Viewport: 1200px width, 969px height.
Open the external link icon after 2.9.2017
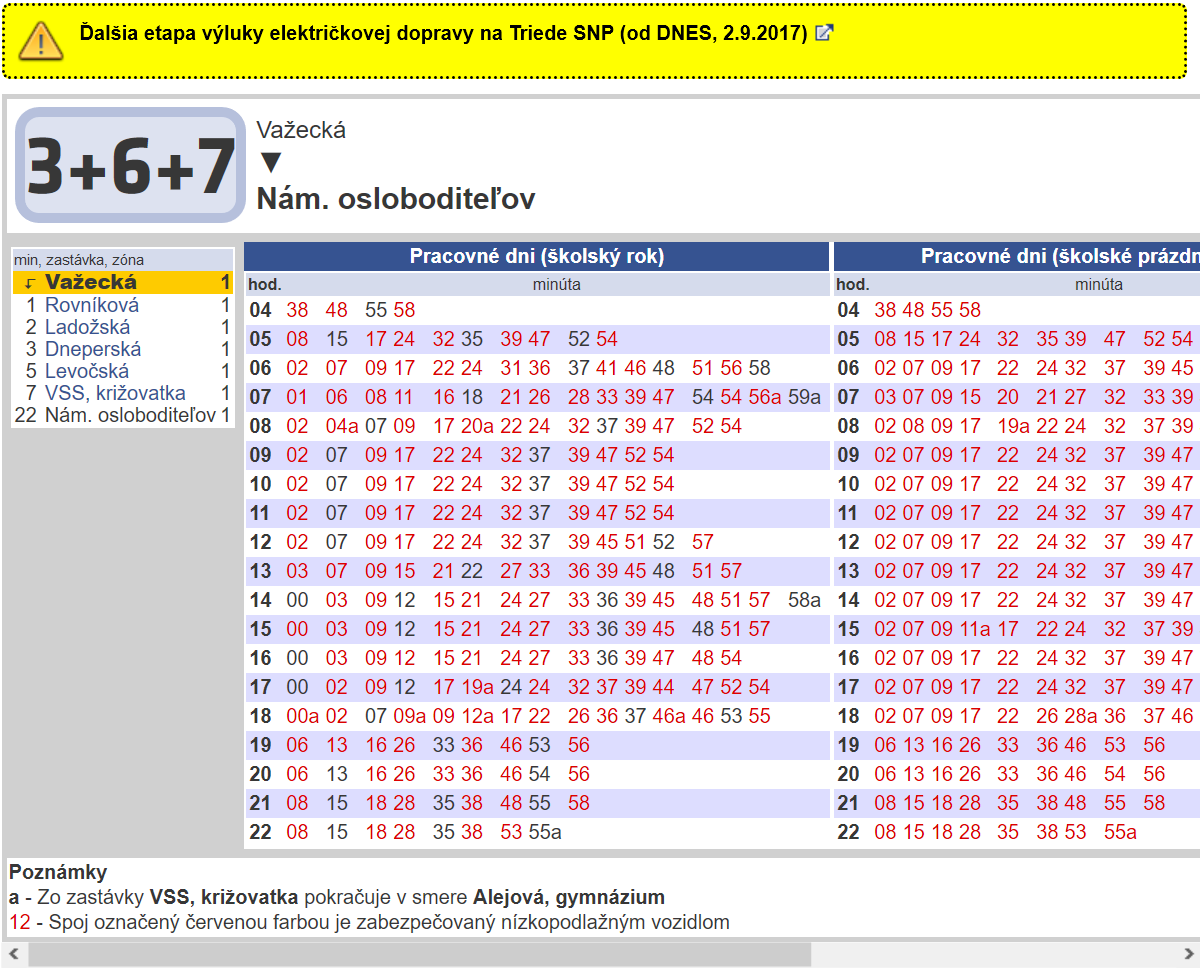click(x=824, y=32)
